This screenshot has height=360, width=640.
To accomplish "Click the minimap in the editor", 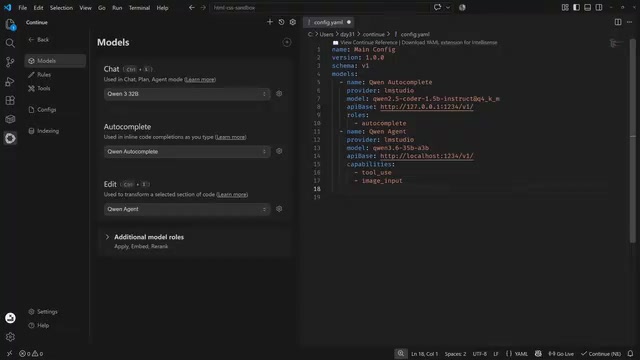I will [616, 43].
